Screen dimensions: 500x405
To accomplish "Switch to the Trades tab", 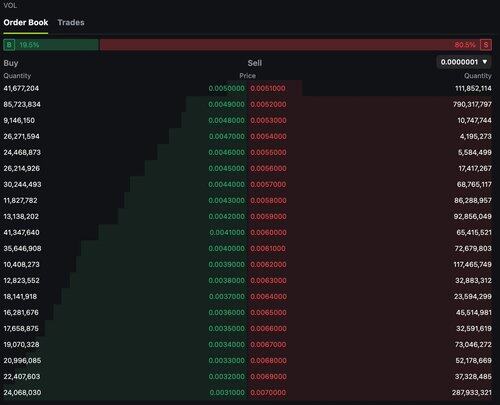I will 71,22.
